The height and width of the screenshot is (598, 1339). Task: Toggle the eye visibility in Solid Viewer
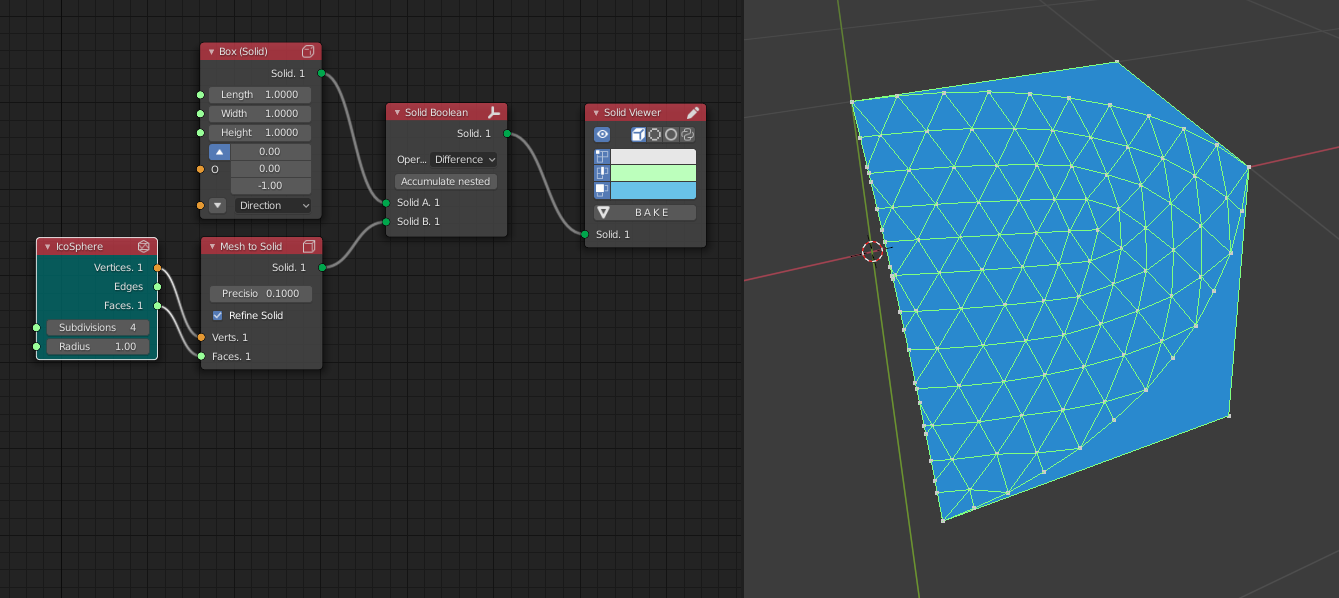(x=602, y=134)
